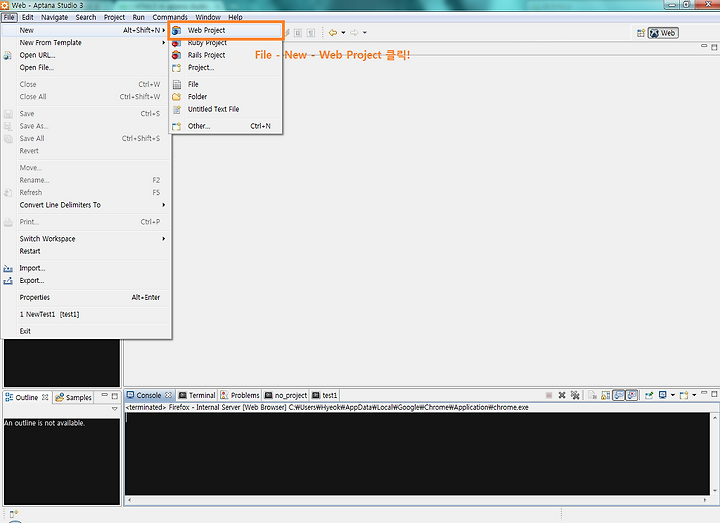Click the back navigation arrow
720x523 pixels.
pos(333,33)
